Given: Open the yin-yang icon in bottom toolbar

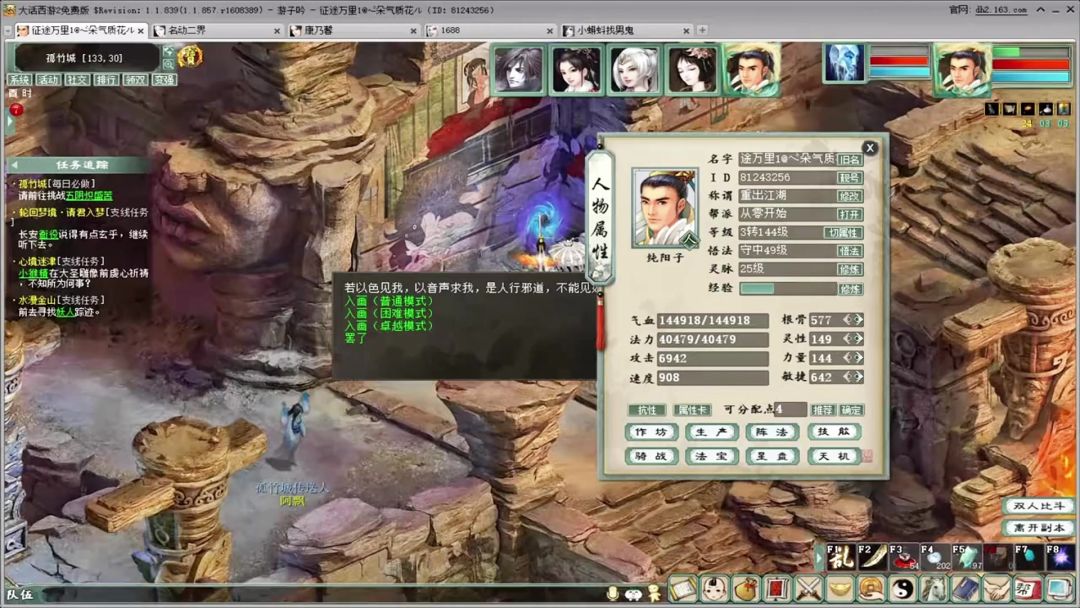Looking at the screenshot, I should pyautogui.click(x=903, y=589).
